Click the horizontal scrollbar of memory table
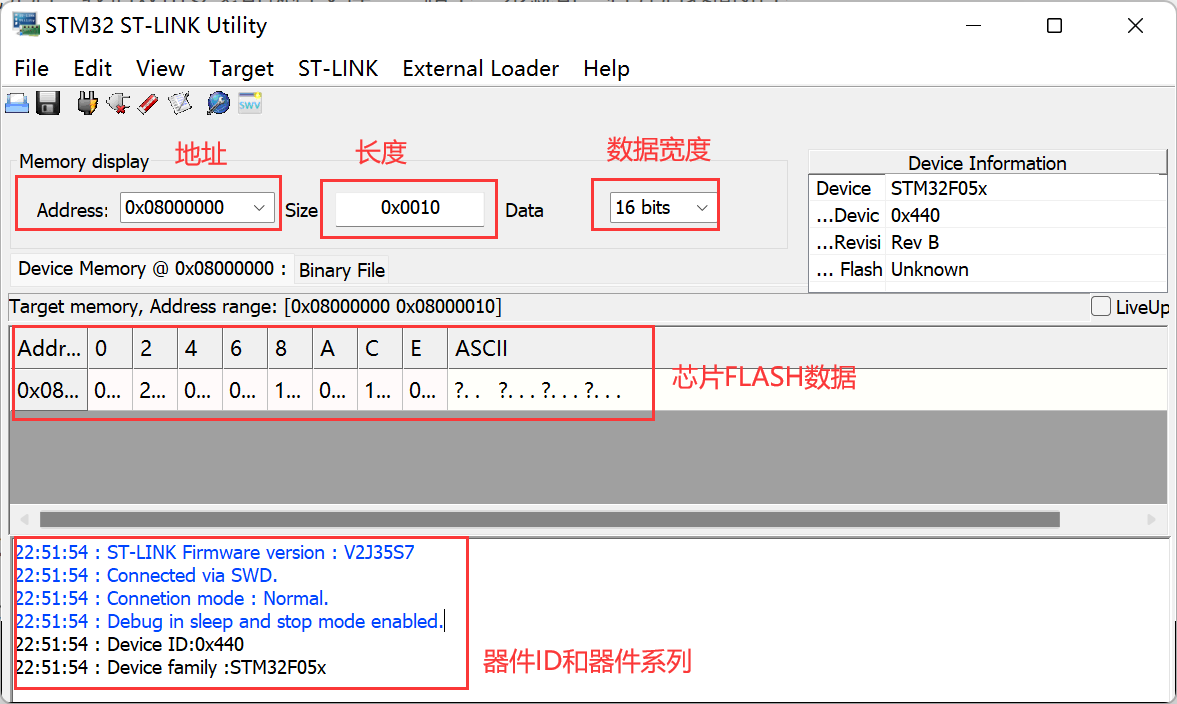 (x=548, y=520)
